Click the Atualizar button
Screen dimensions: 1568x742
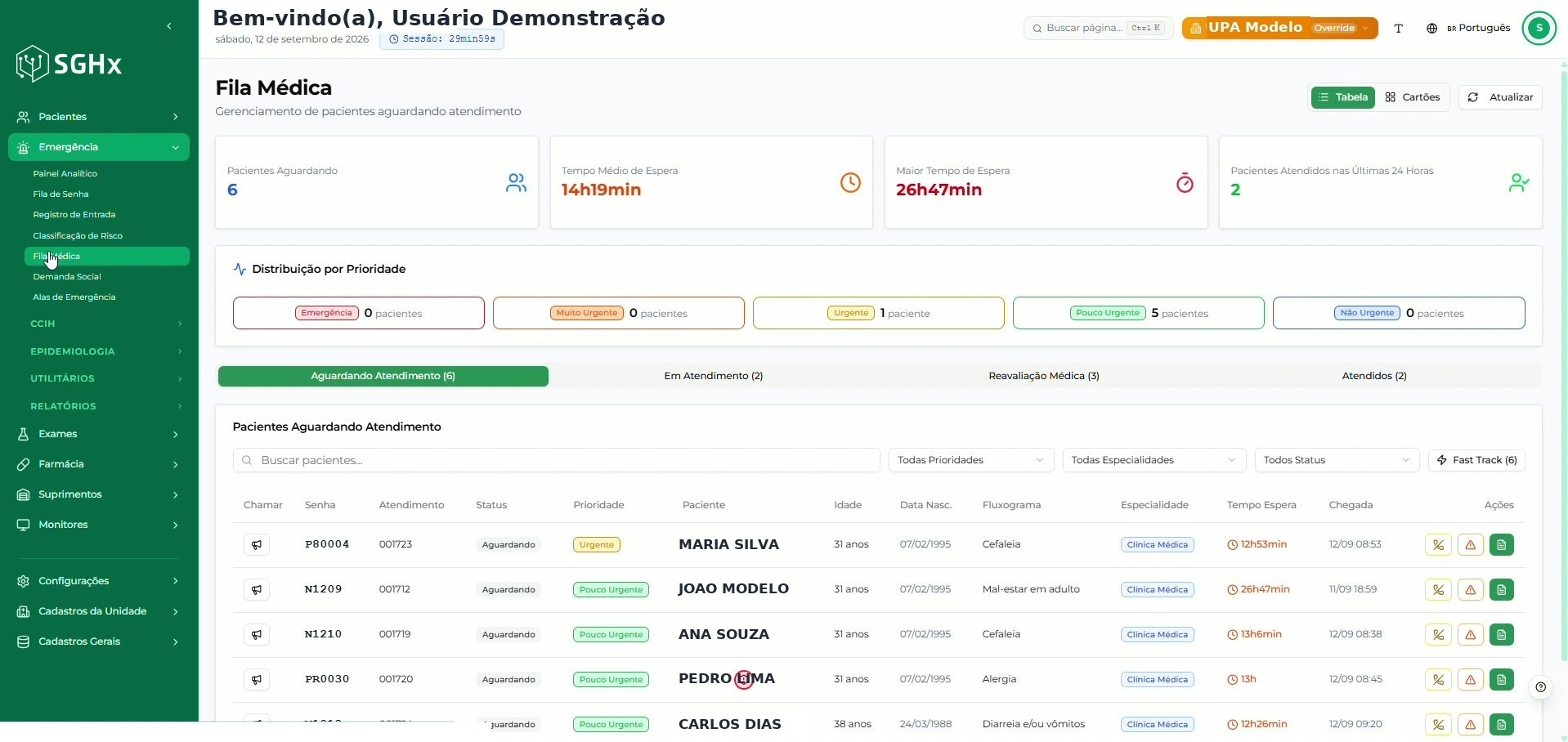tap(1500, 97)
